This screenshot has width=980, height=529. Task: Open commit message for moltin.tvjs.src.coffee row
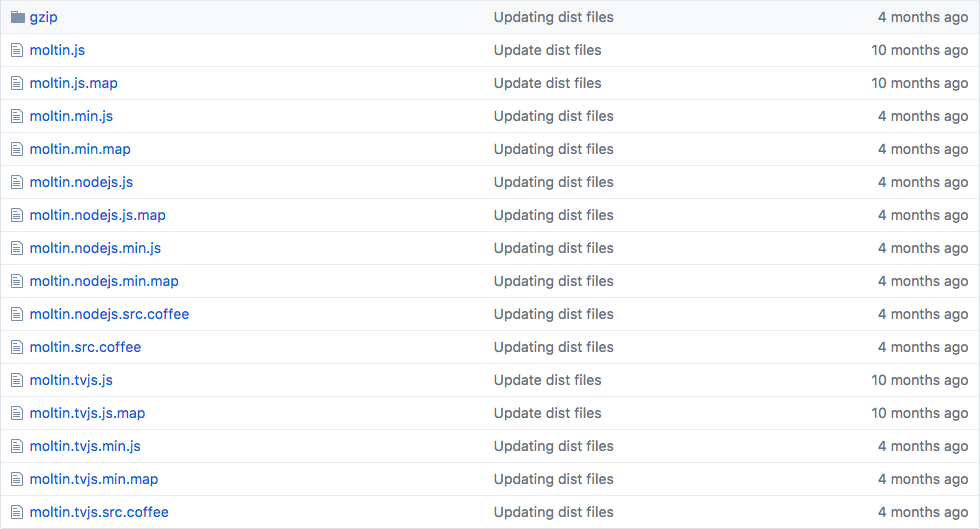point(554,512)
